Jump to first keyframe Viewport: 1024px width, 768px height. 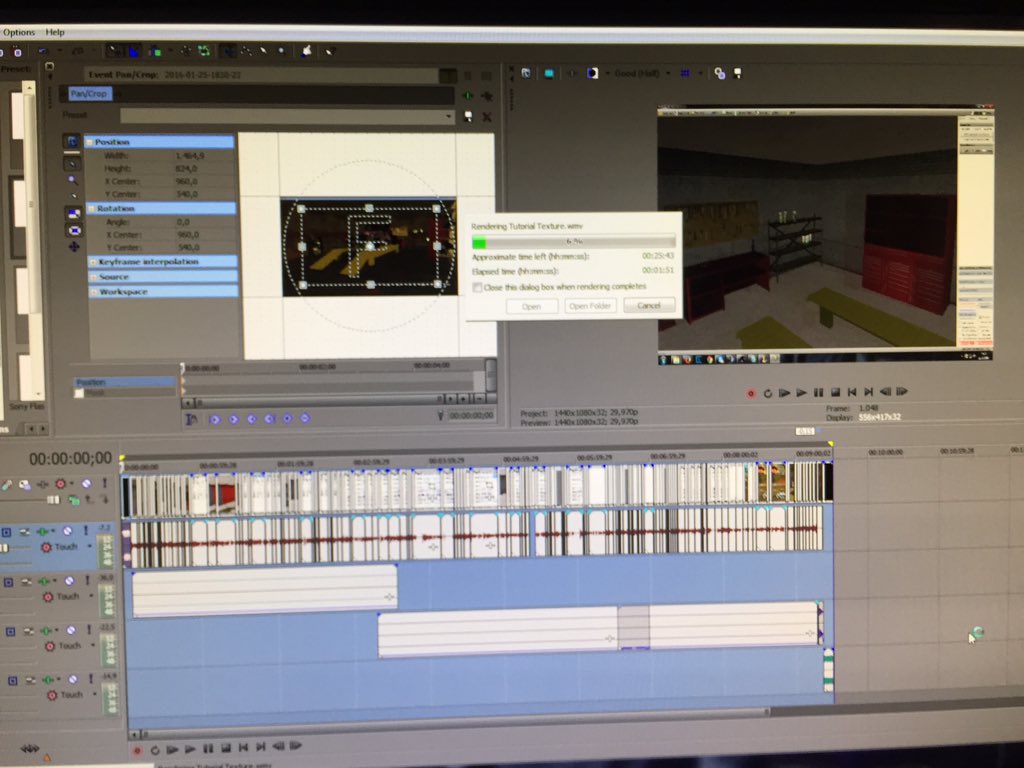pyautogui.click(x=215, y=419)
